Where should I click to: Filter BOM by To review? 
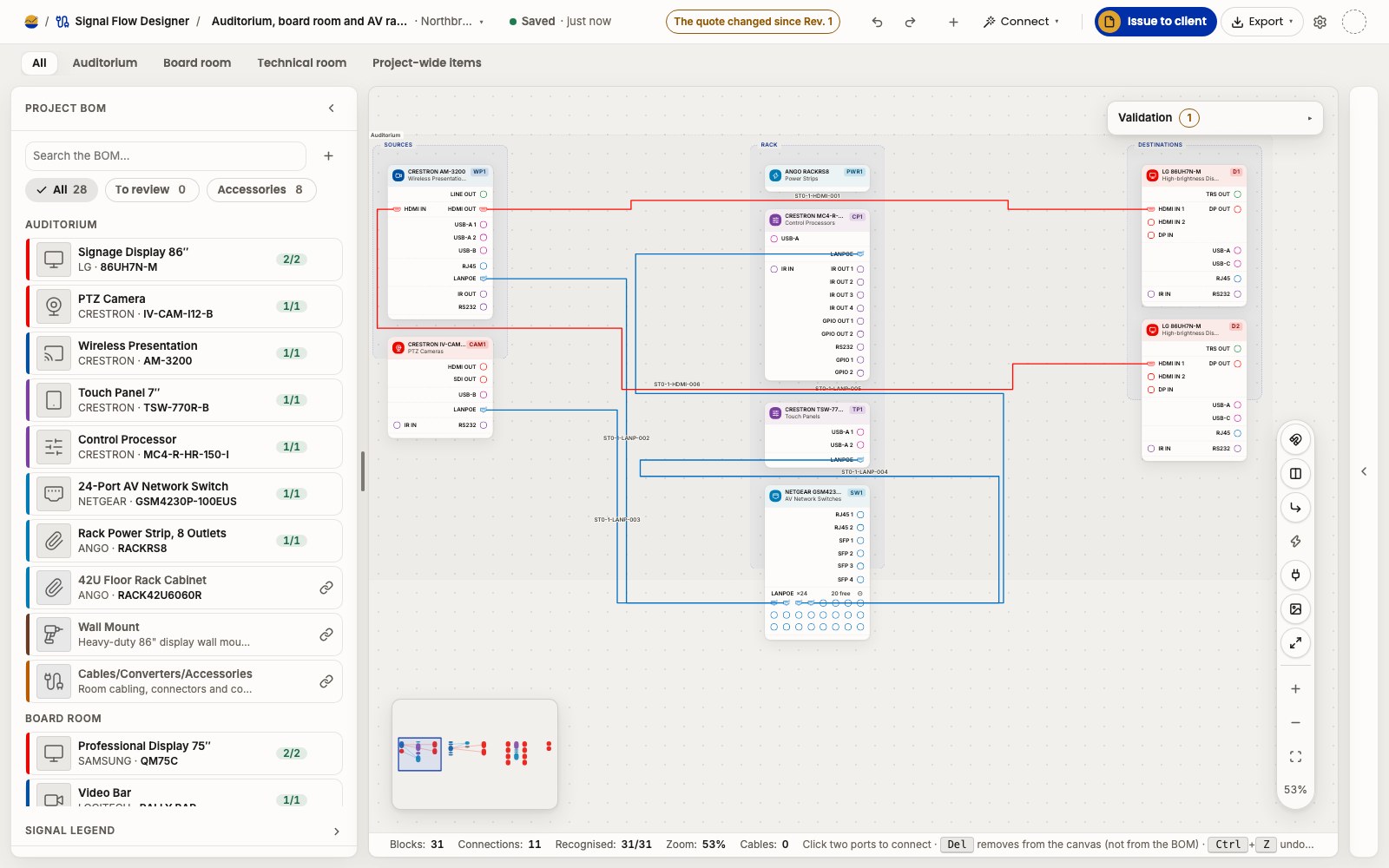click(x=152, y=190)
